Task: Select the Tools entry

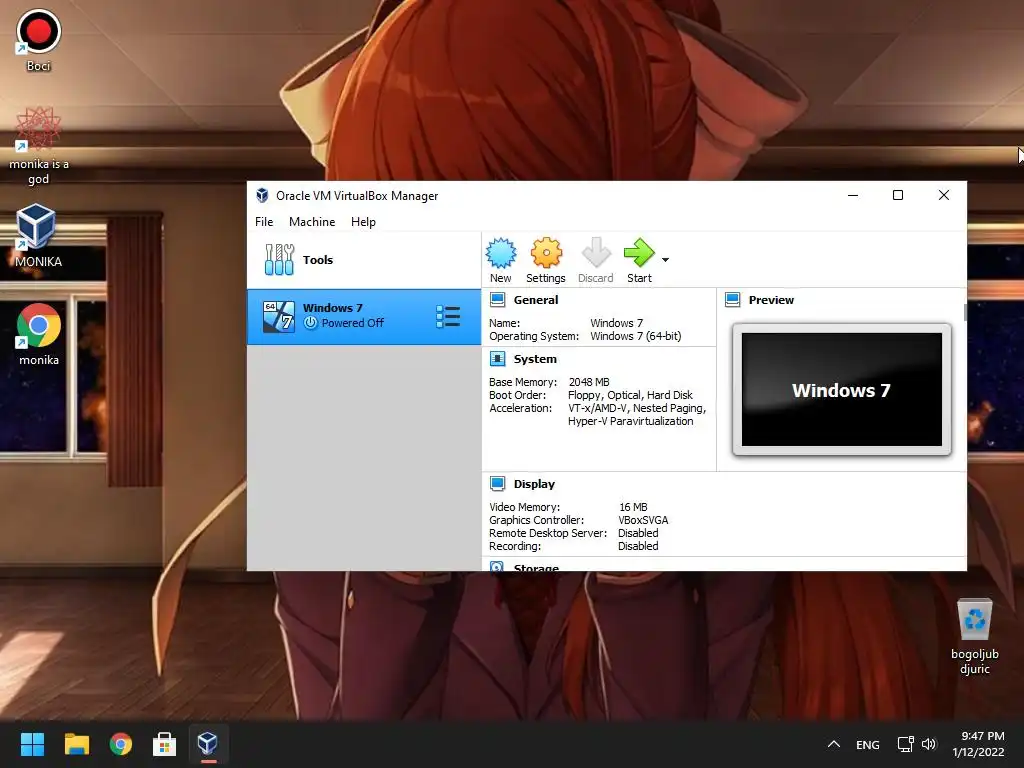Action: pyautogui.click(x=364, y=260)
